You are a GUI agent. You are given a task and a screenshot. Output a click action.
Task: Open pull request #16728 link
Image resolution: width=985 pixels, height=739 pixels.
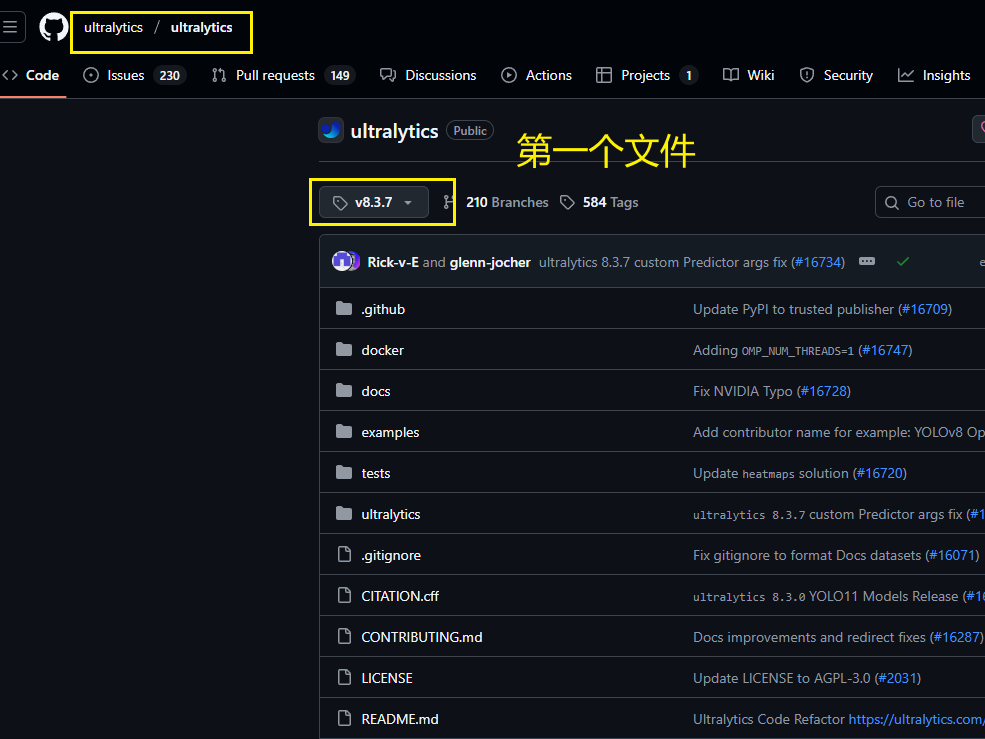pos(824,391)
